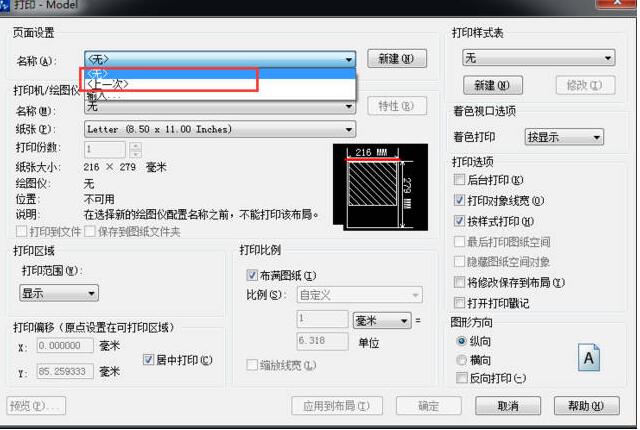
Task: Open 纸张 Letter size dropdown
Action: 220,129
